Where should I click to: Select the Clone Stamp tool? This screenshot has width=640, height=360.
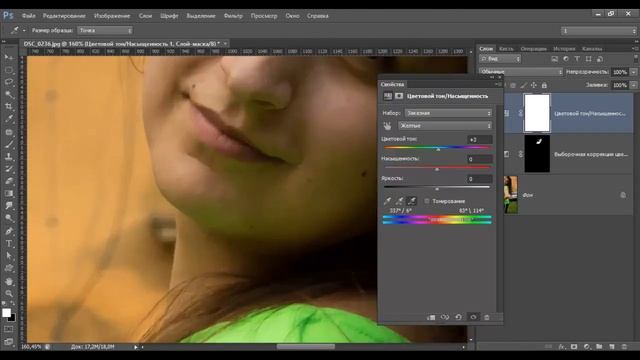9,156
